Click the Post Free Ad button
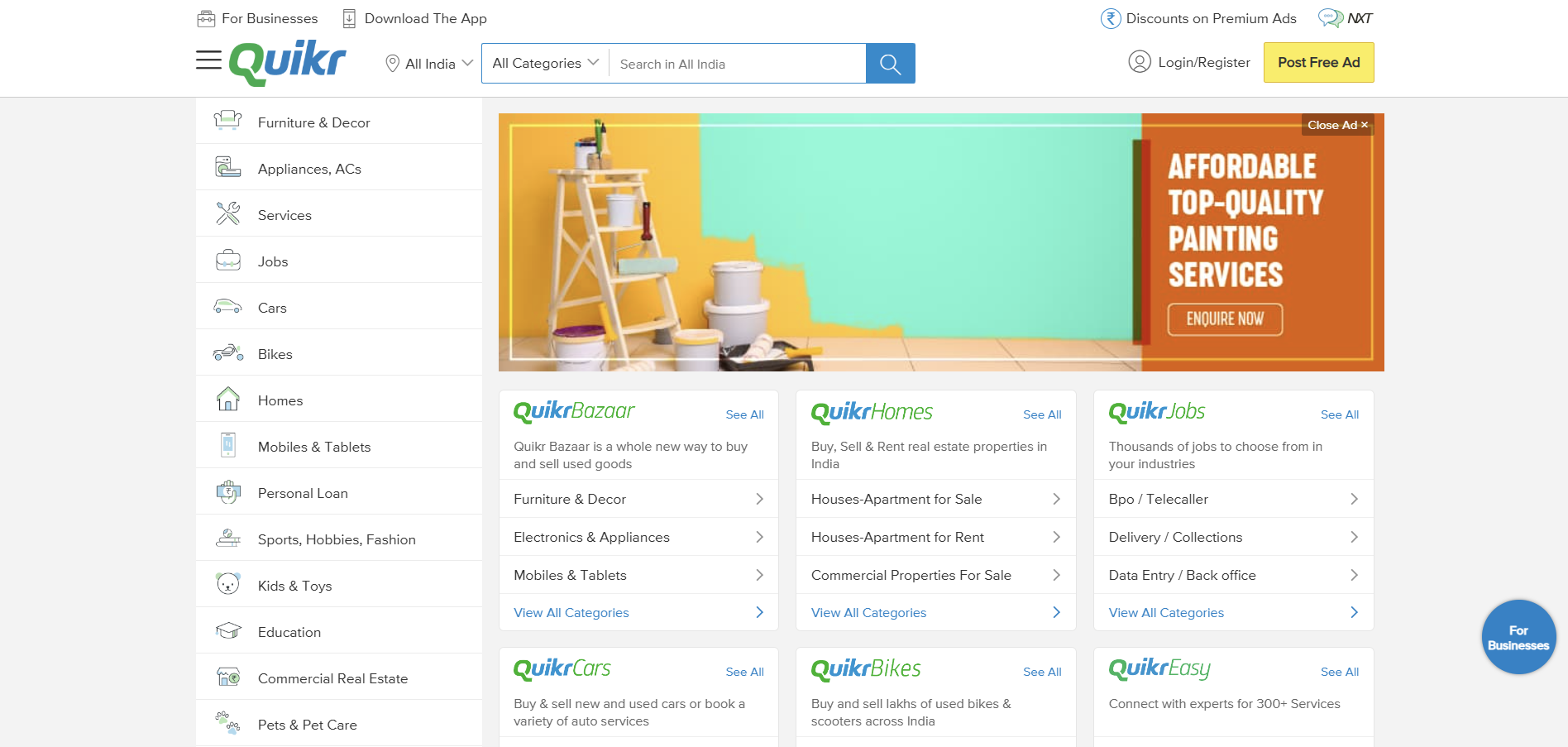Viewport: 1568px width, 747px height. (x=1318, y=62)
